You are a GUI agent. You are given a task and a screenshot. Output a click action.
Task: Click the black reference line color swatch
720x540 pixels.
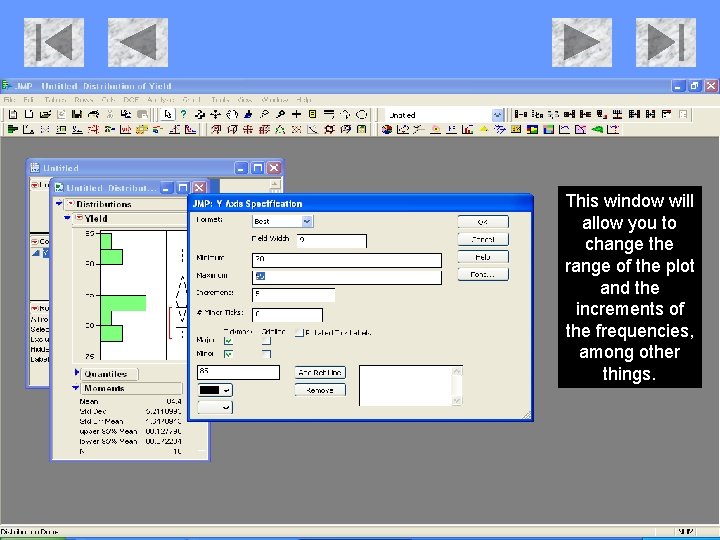click(x=210, y=390)
